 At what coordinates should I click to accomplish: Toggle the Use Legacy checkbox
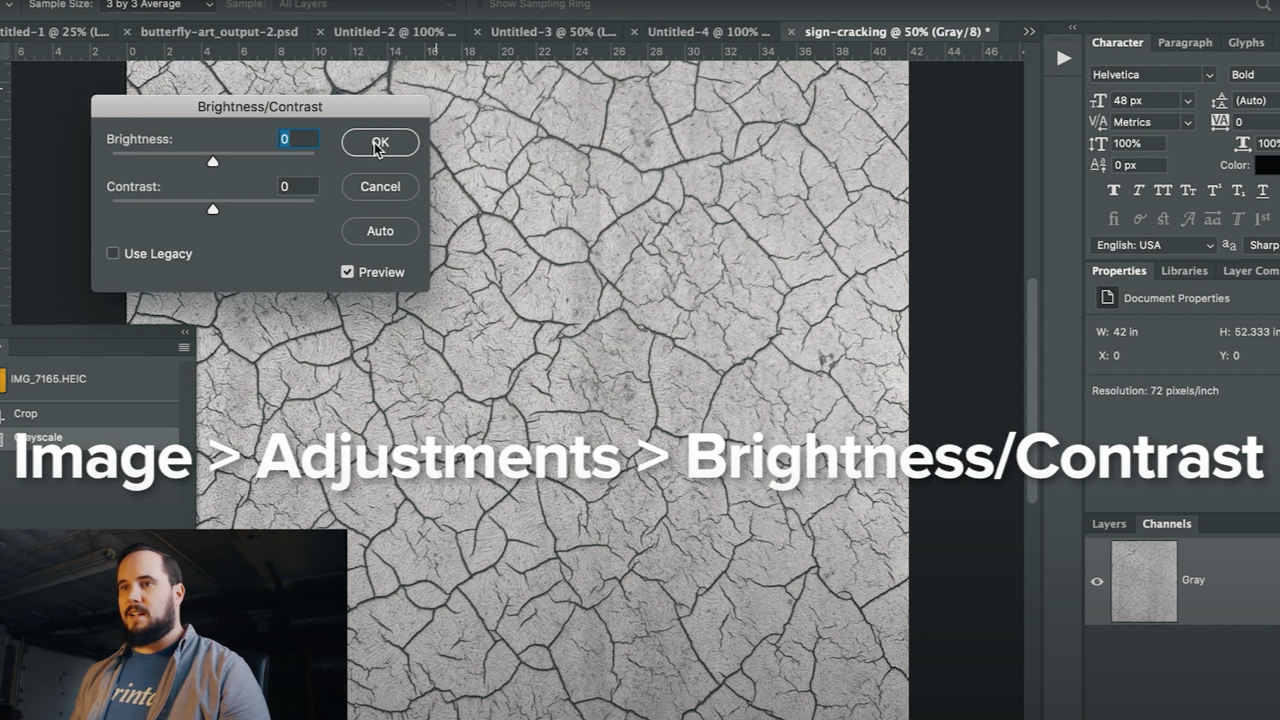(113, 254)
